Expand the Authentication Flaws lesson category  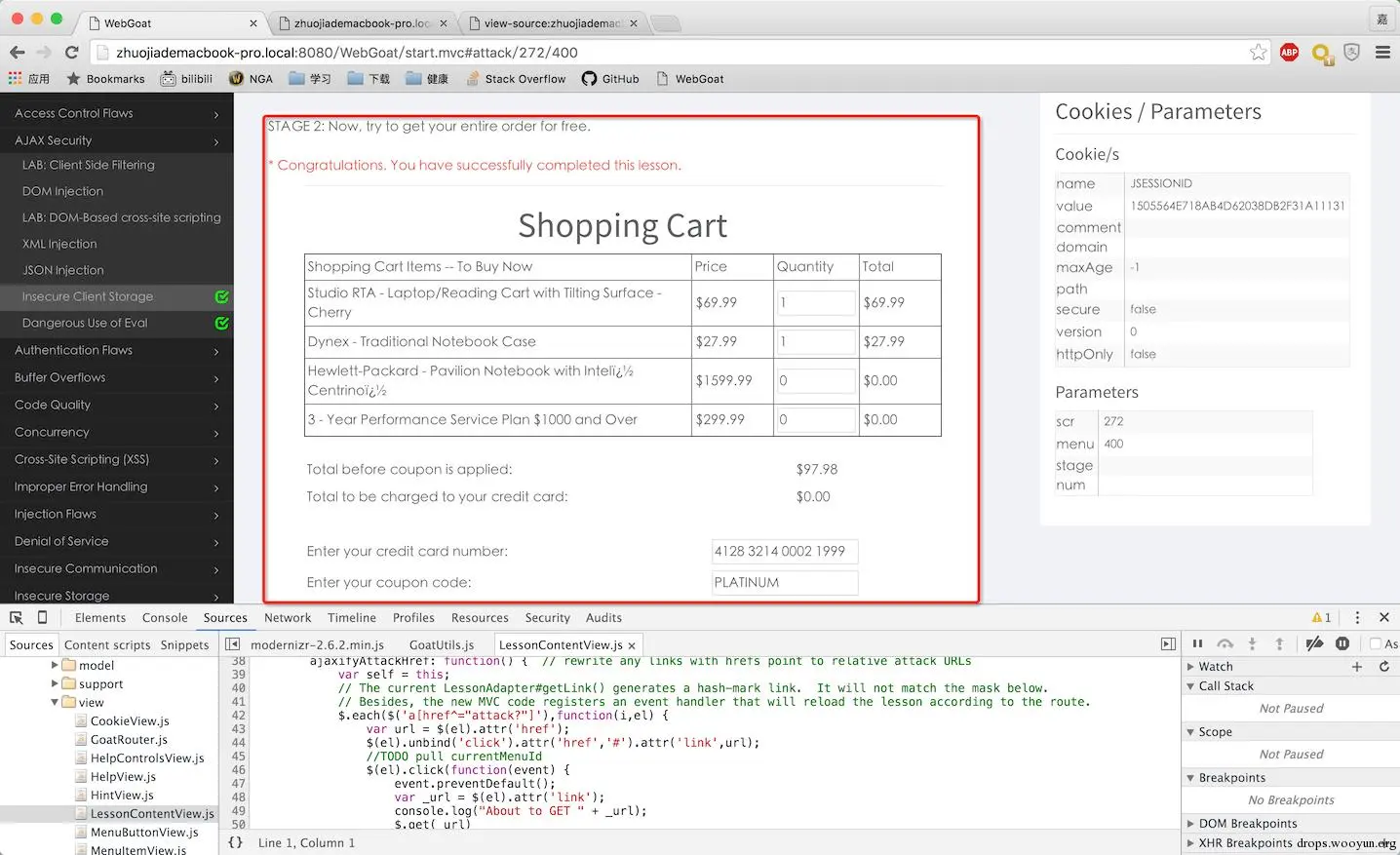pos(117,350)
